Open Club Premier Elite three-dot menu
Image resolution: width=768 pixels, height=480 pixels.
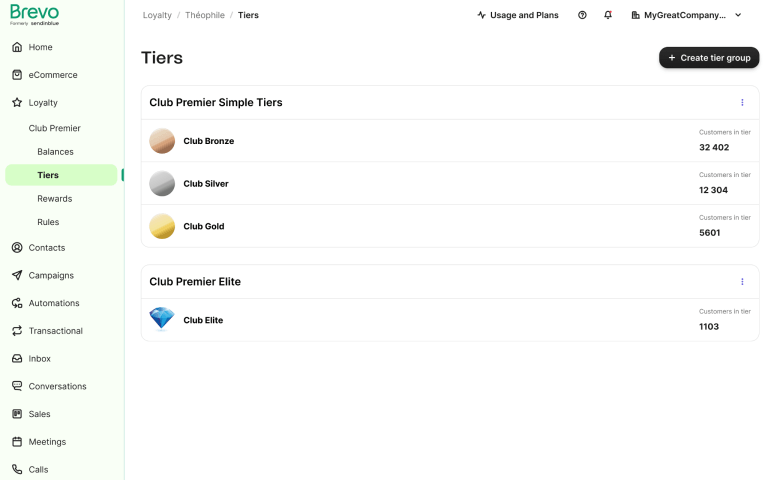(742, 282)
